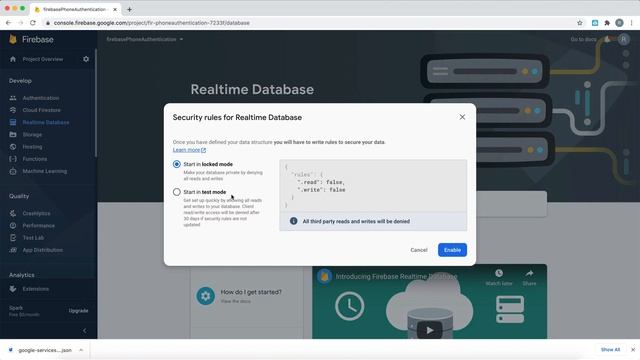This screenshot has width=640, height=360.
Task: Click the Cloud Firestore sidebar icon
Action: point(13,110)
